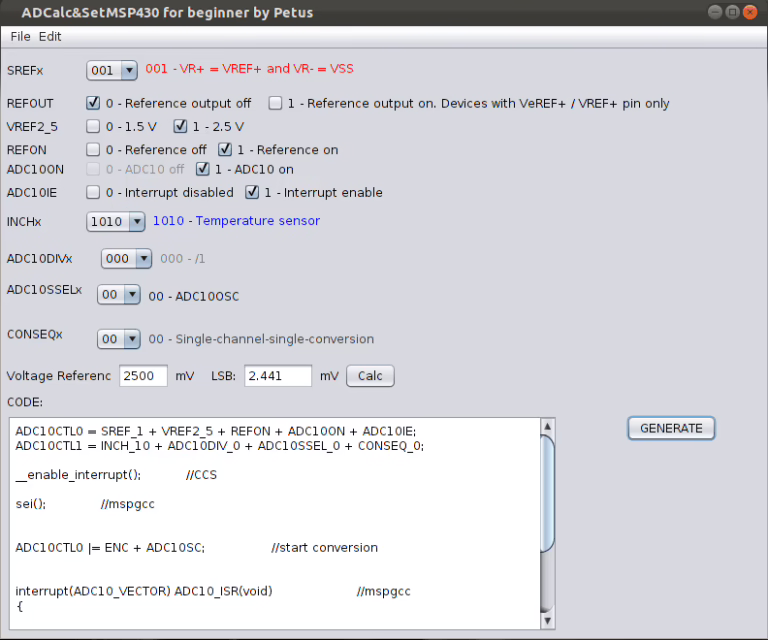Toggle the 1 - 2.5 V checkbox
Screen dimensions: 768x640
[181, 127]
